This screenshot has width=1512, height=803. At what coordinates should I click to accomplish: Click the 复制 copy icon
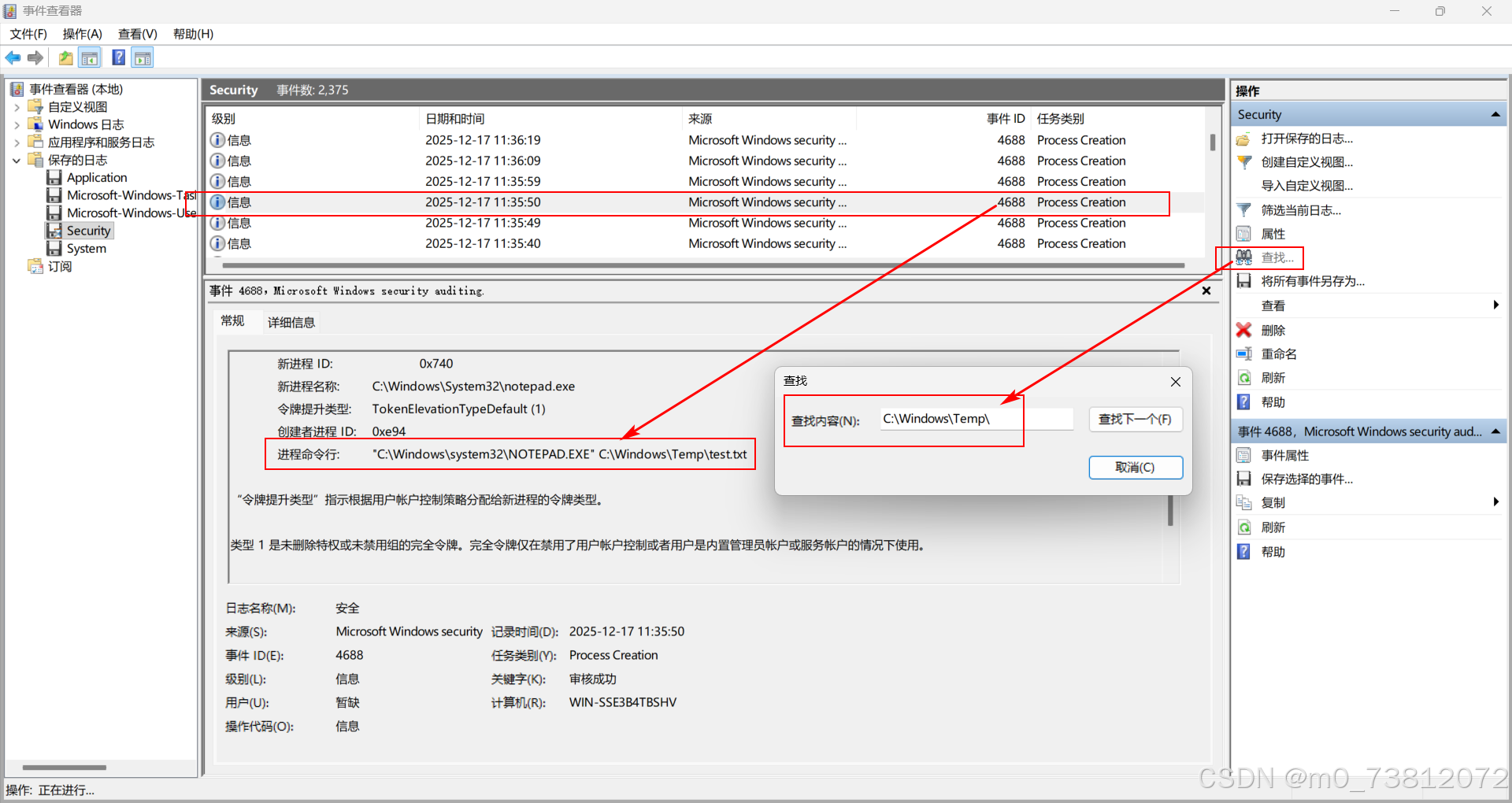[x=1244, y=502]
